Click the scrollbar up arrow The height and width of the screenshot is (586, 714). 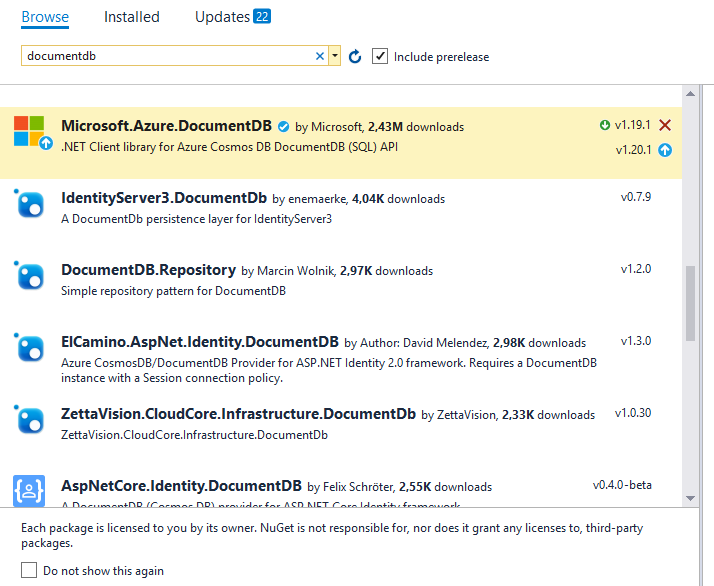pyautogui.click(x=690, y=94)
